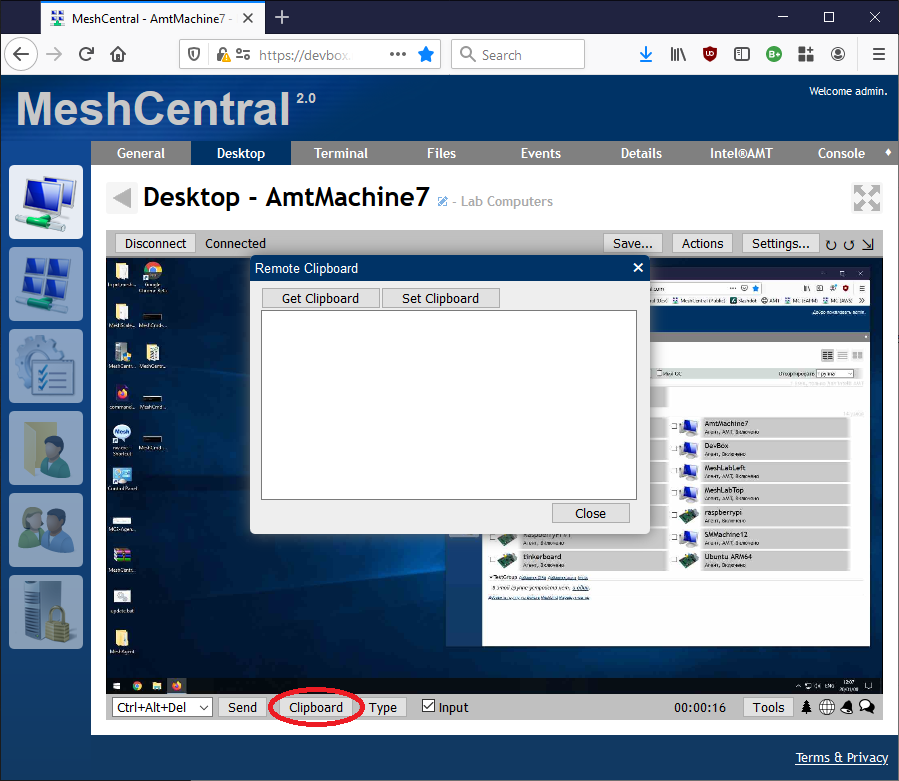Open My Events checklist sidebar icon
Image resolution: width=899 pixels, height=781 pixels.
pos(46,366)
